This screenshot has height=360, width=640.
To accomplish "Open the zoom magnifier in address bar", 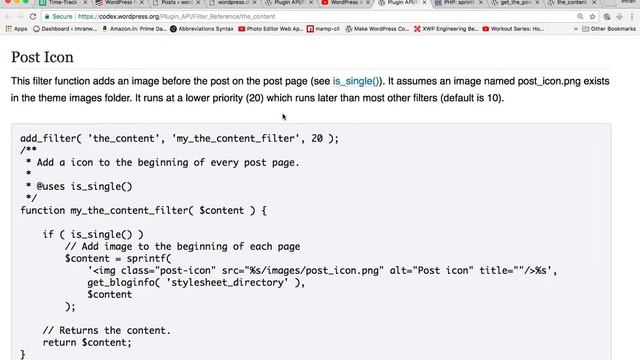I will 580,17.
